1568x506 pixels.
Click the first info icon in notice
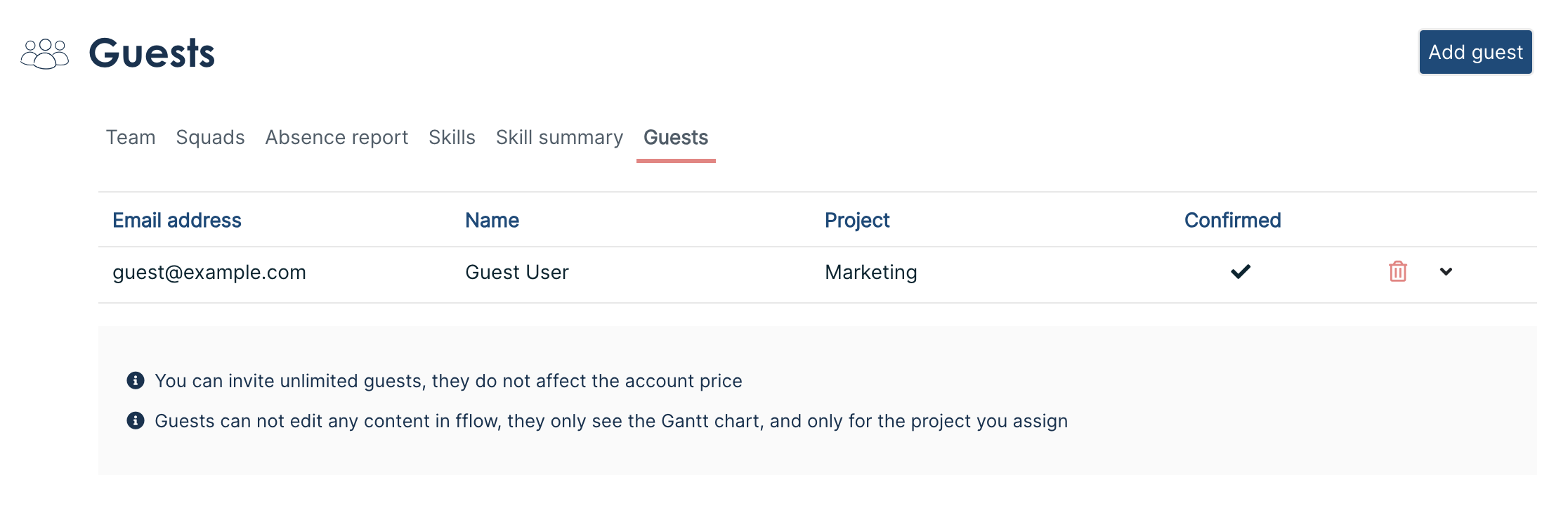pos(136,380)
